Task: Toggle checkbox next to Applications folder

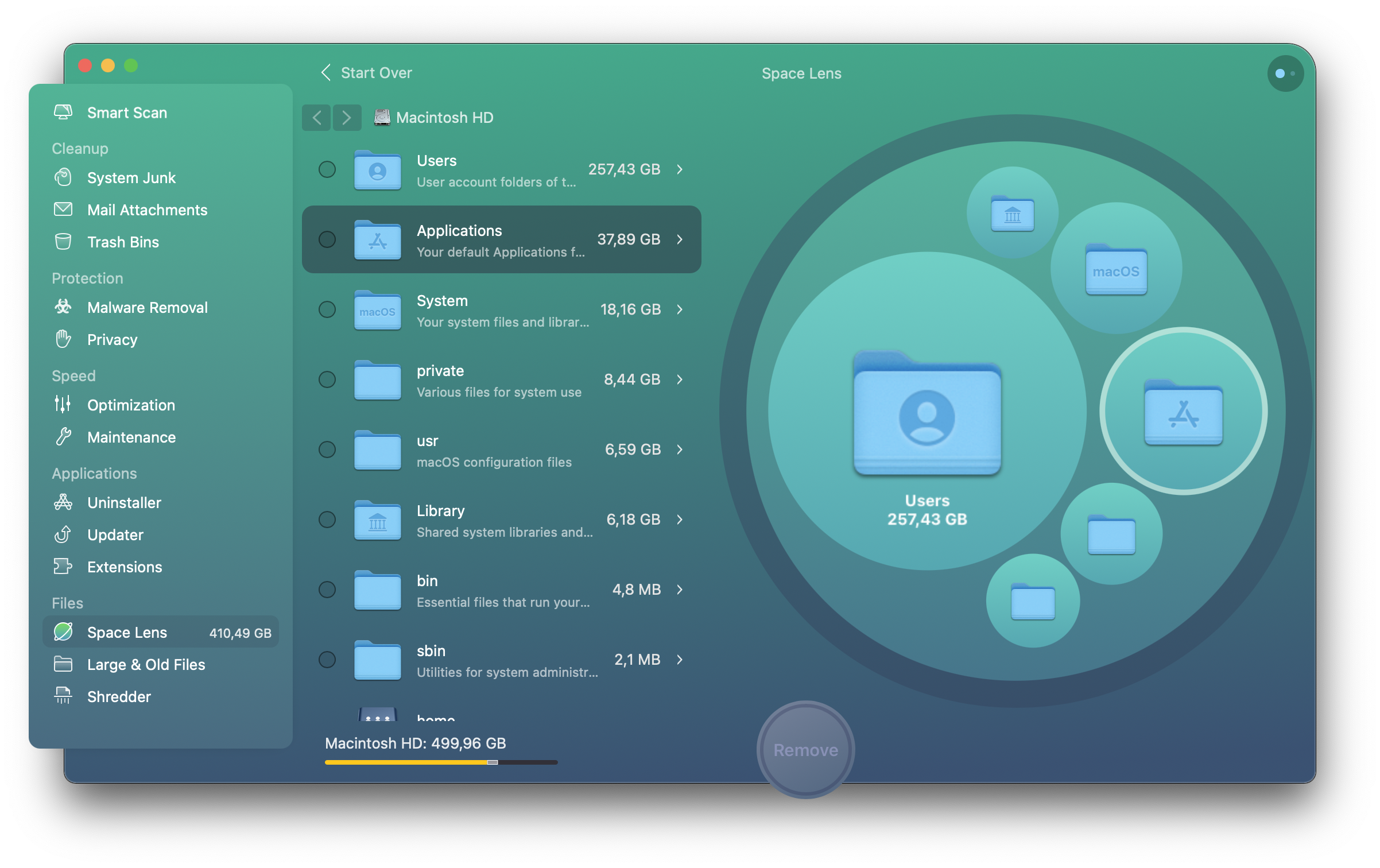Action: pyautogui.click(x=327, y=238)
